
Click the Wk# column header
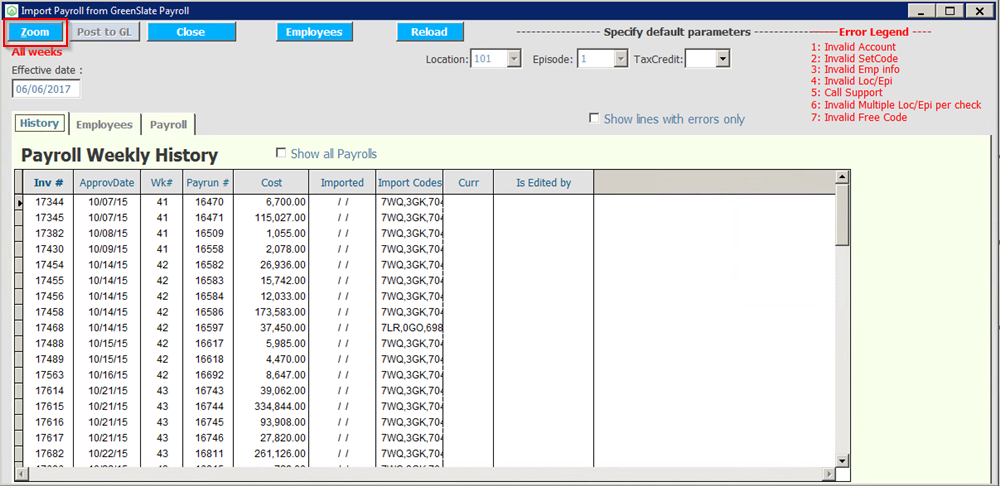click(162, 182)
